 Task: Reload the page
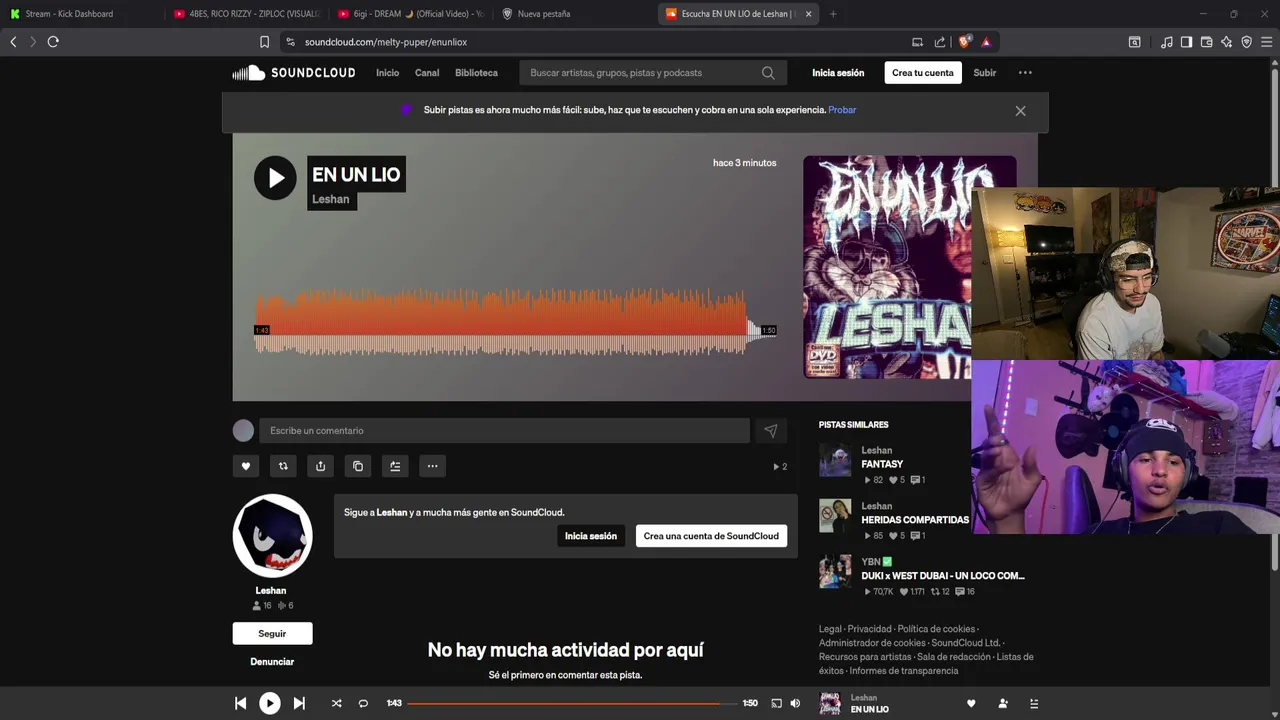coord(53,42)
